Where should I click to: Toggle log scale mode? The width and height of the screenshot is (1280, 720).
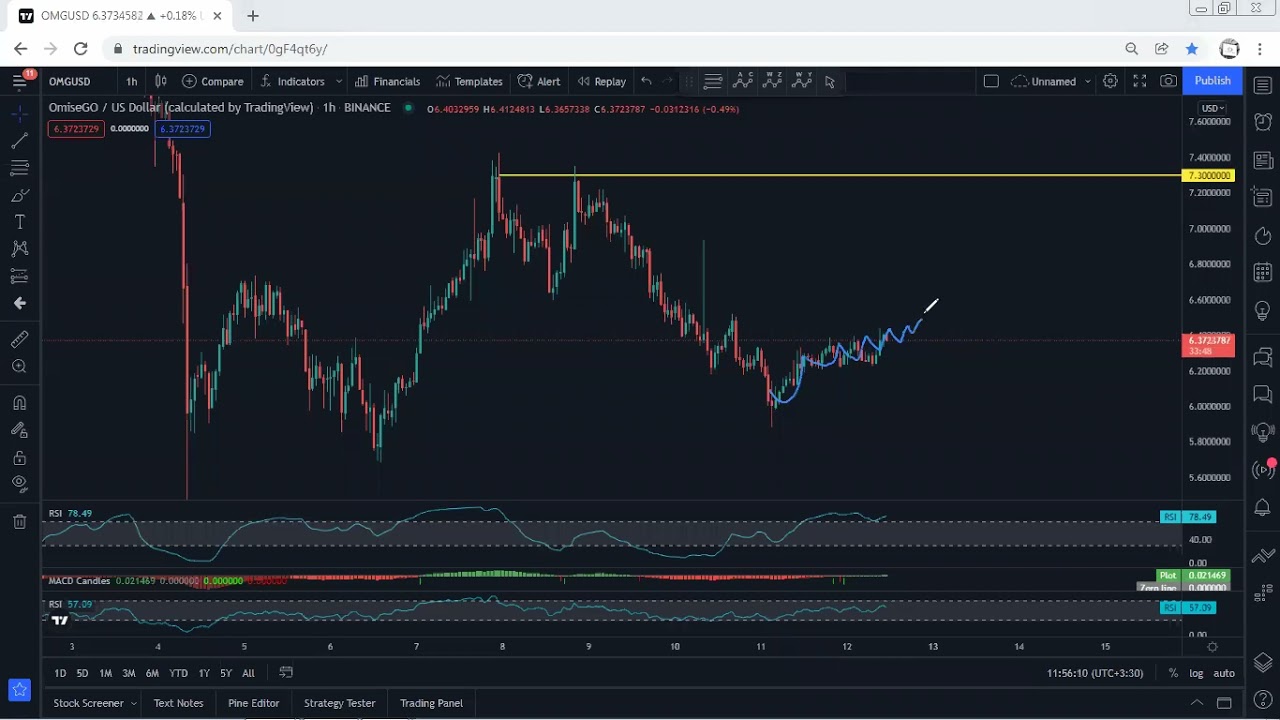click(x=1196, y=673)
